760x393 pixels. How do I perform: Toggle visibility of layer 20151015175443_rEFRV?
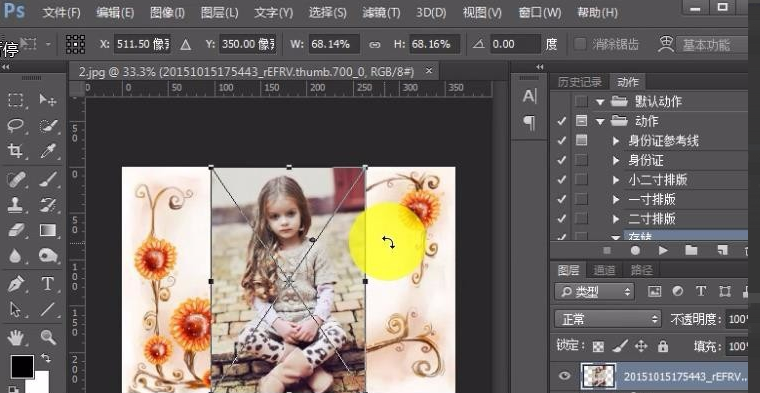(564, 376)
